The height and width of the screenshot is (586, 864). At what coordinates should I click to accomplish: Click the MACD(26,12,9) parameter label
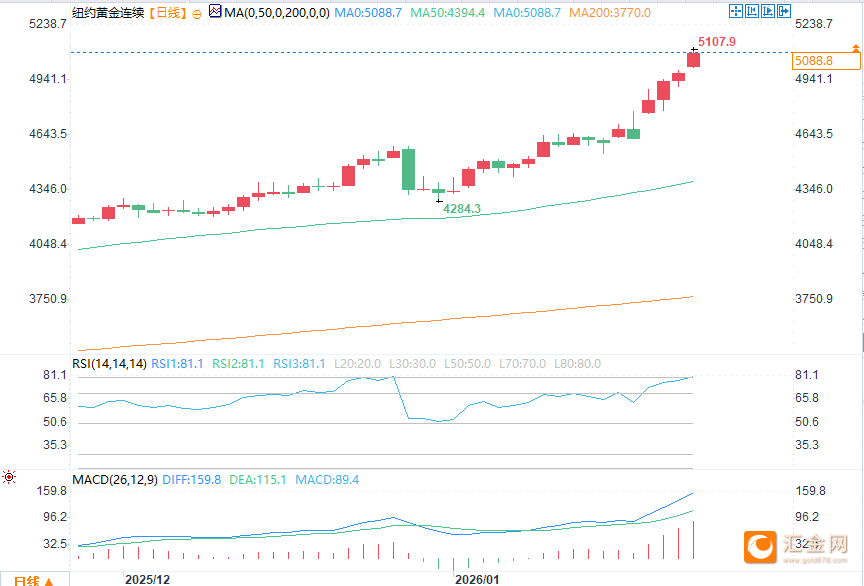[x=115, y=480]
